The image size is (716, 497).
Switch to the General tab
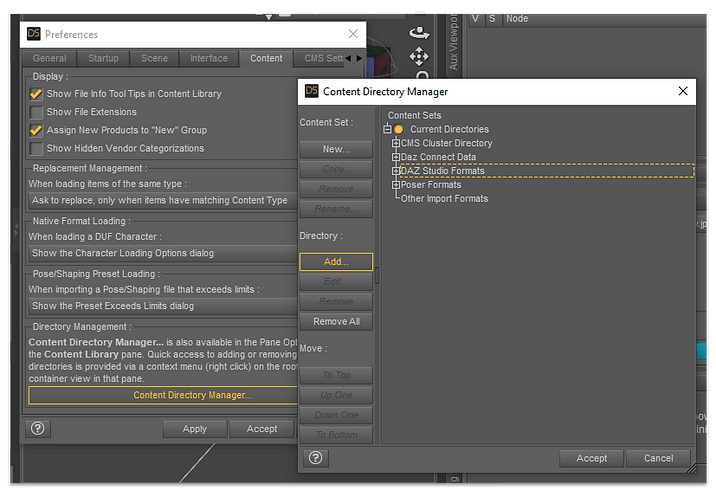pos(49,58)
